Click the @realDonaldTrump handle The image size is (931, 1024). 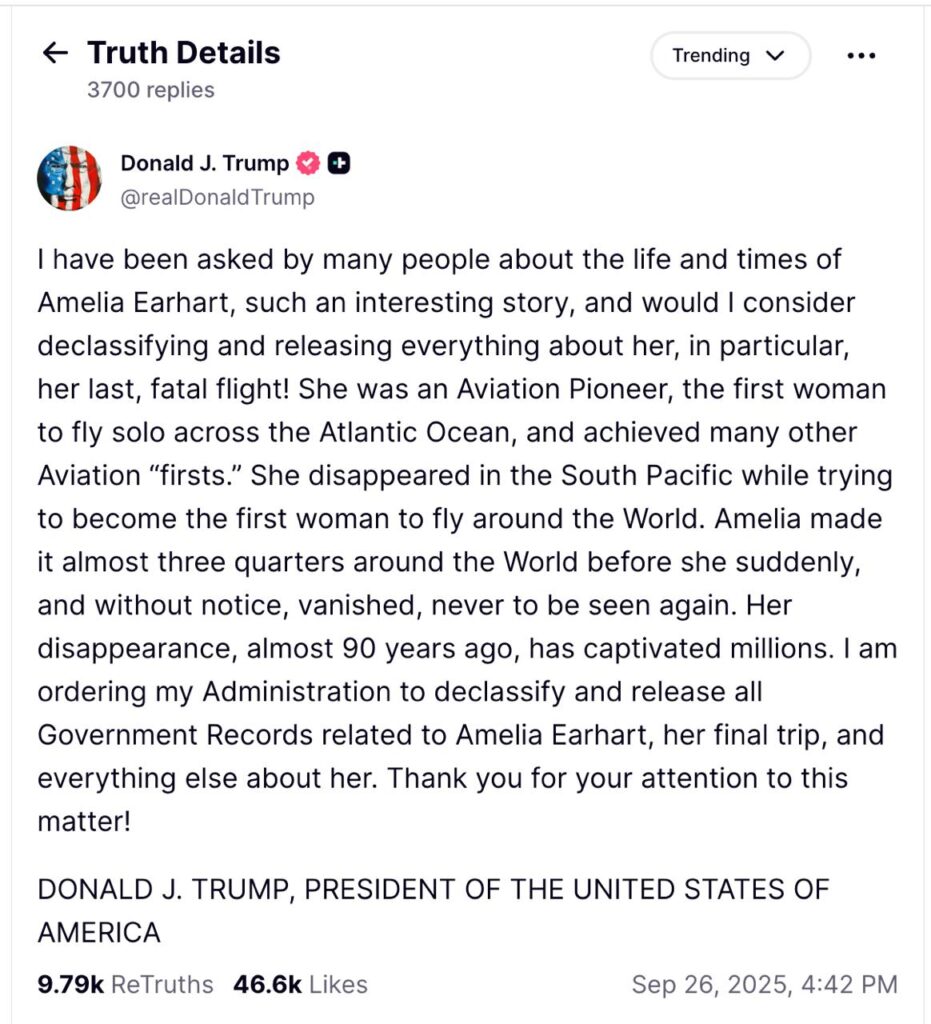[217, 197]
